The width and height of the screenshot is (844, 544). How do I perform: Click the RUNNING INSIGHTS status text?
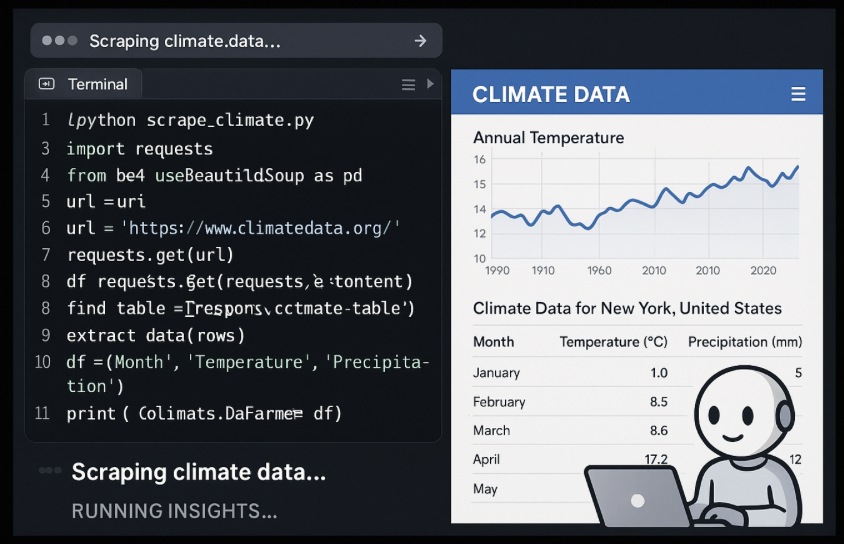point(174,511)
